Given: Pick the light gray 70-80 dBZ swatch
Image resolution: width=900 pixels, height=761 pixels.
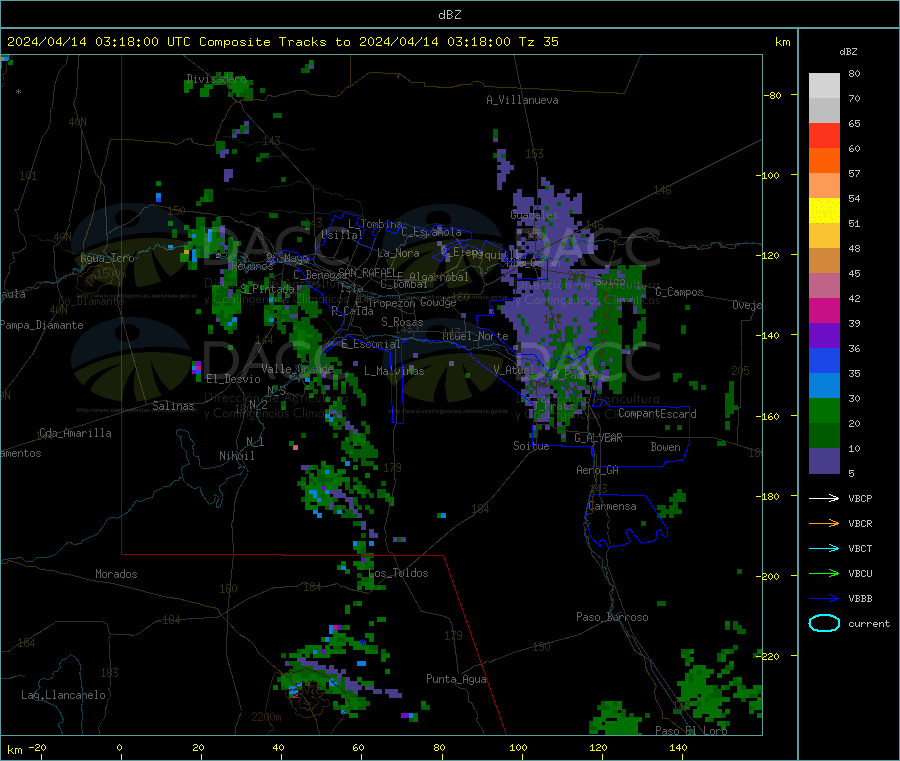Looking at the screenshot, I should 824,86.
